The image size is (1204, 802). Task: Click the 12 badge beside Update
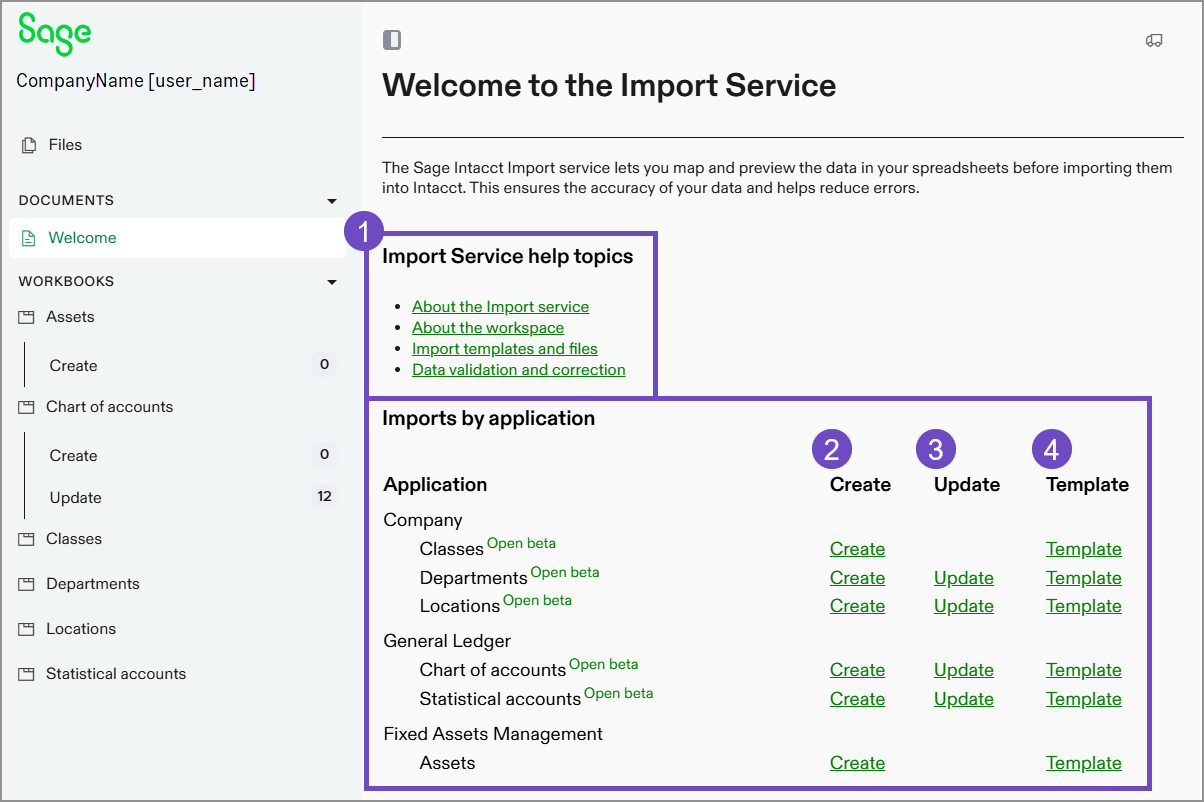pyautogui.click(x=324, y=497)
